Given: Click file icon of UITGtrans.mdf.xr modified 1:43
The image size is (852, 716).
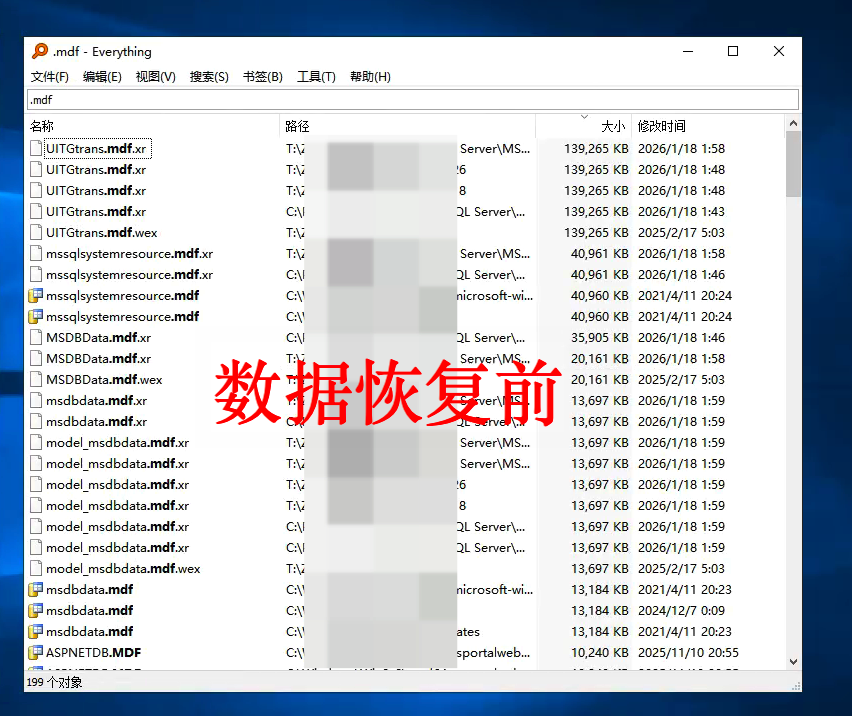Looking at the screenshot, I should (x=36, y=211).
